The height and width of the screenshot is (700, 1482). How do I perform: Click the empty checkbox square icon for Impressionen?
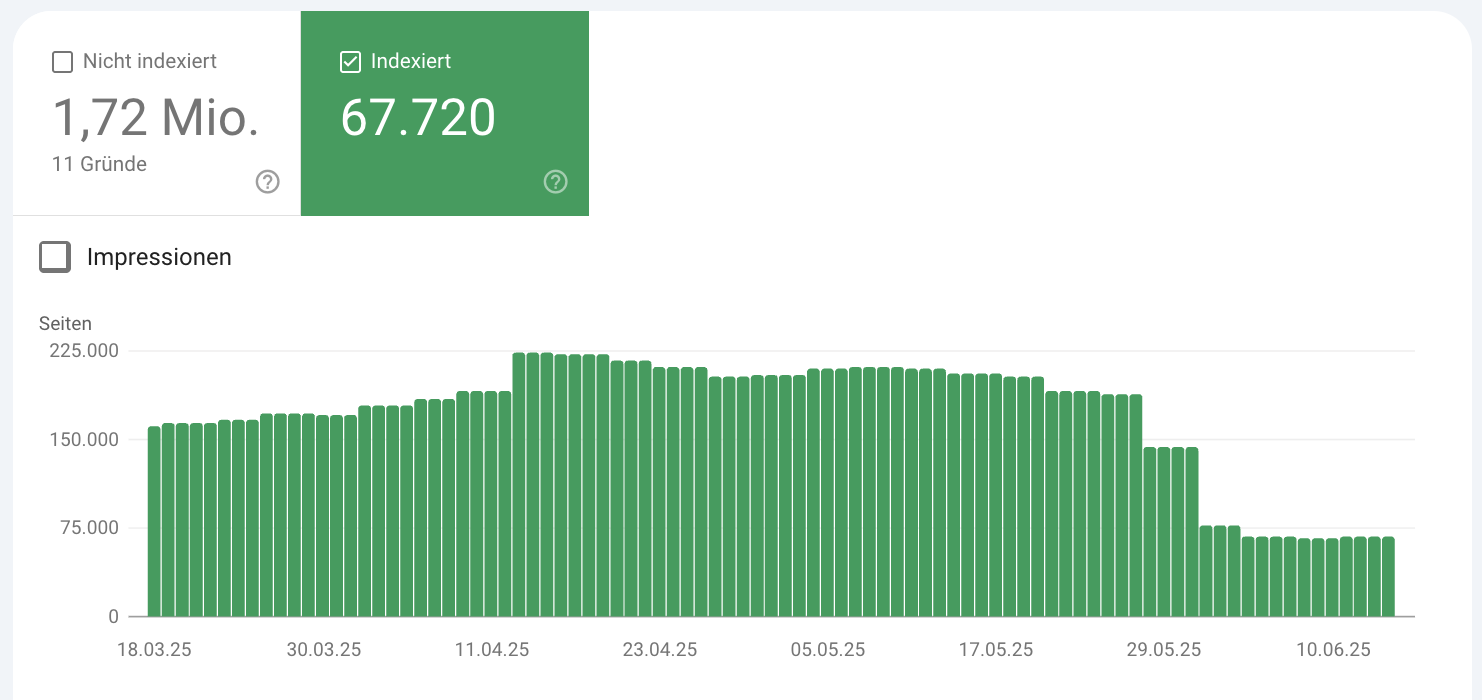(x=55, y=257)
